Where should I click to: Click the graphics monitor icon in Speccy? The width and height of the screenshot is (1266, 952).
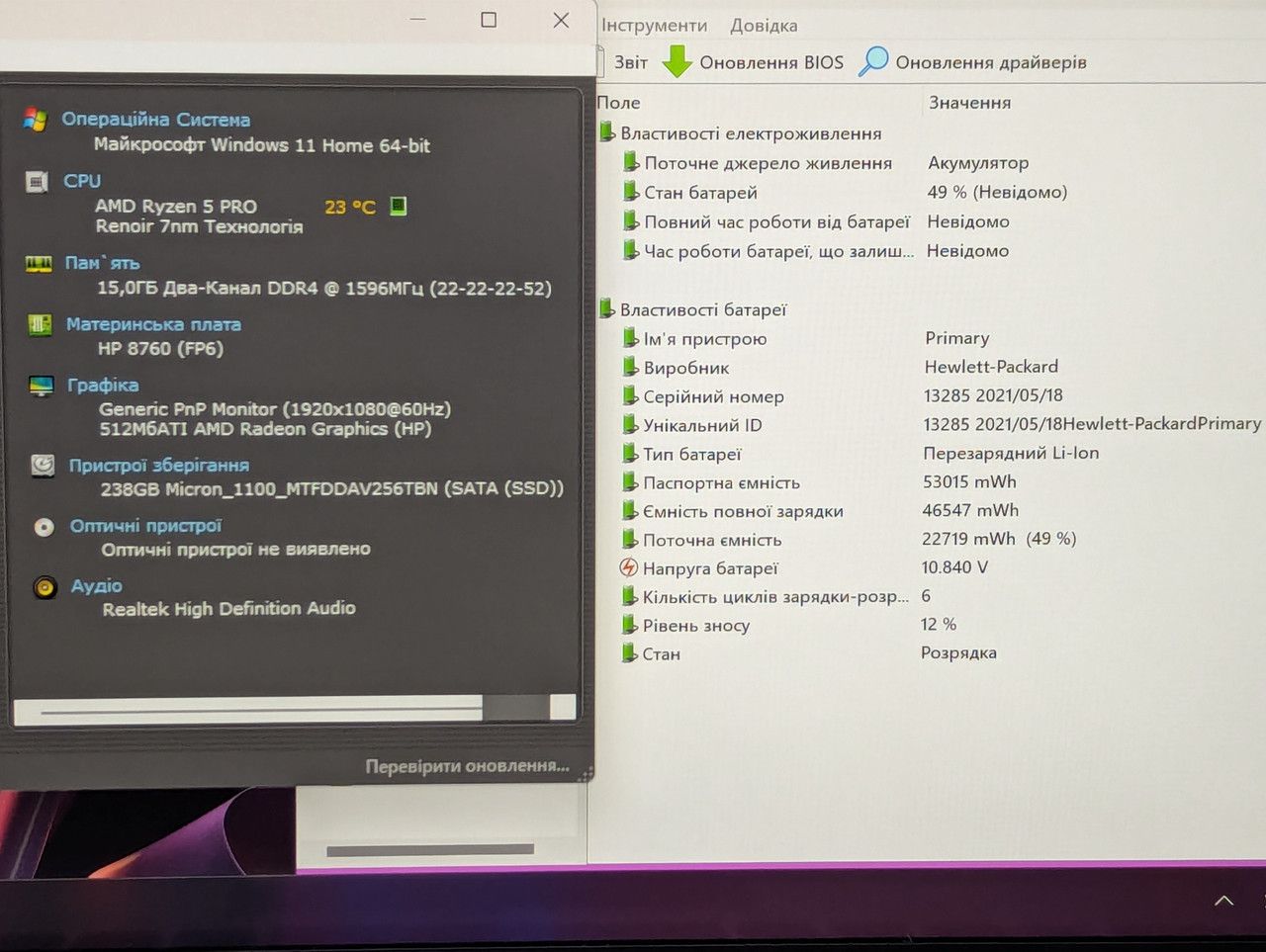[x=42, y=386]
